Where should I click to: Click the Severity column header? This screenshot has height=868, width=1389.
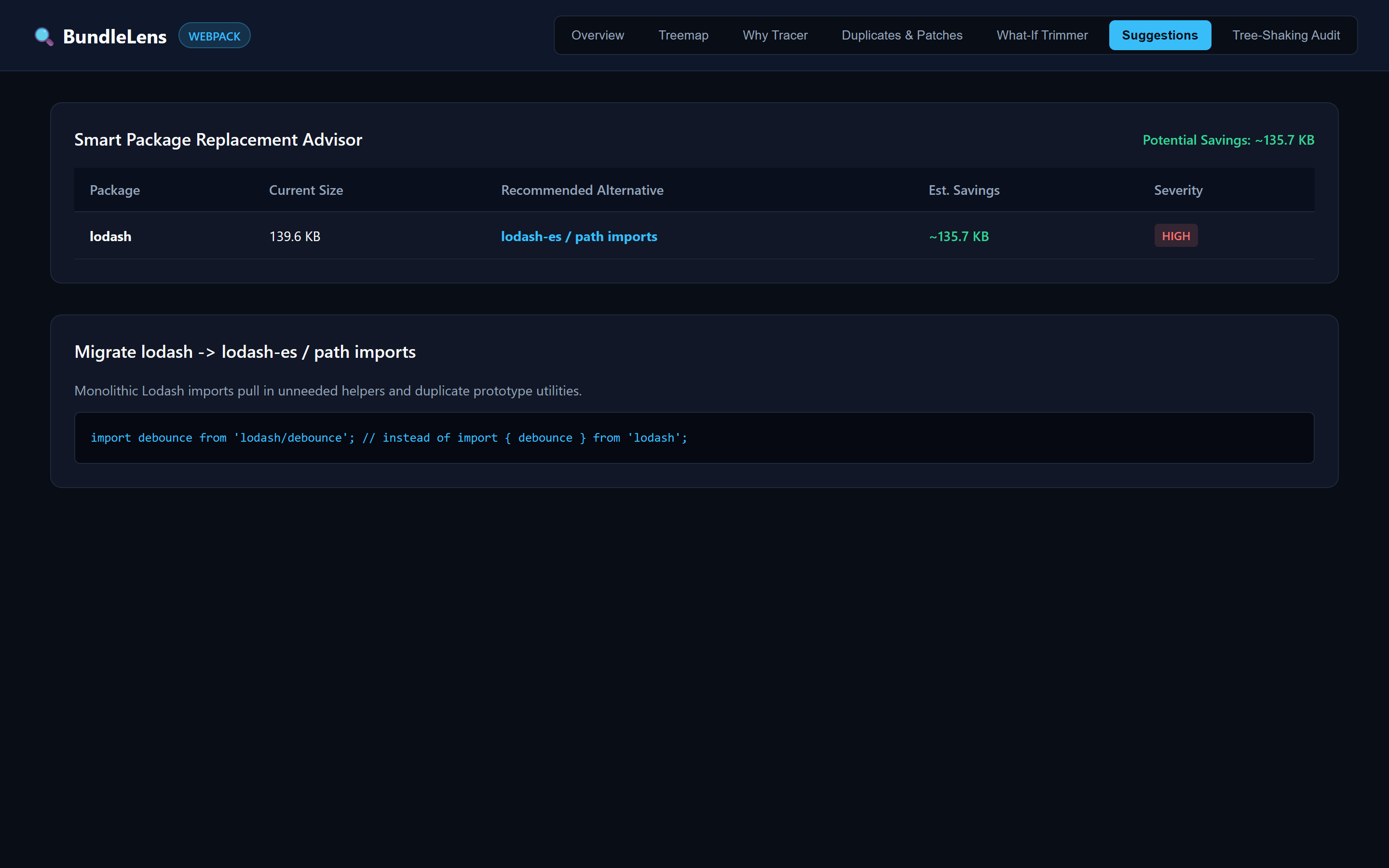pyautogui.click(x=1178, y=190)
